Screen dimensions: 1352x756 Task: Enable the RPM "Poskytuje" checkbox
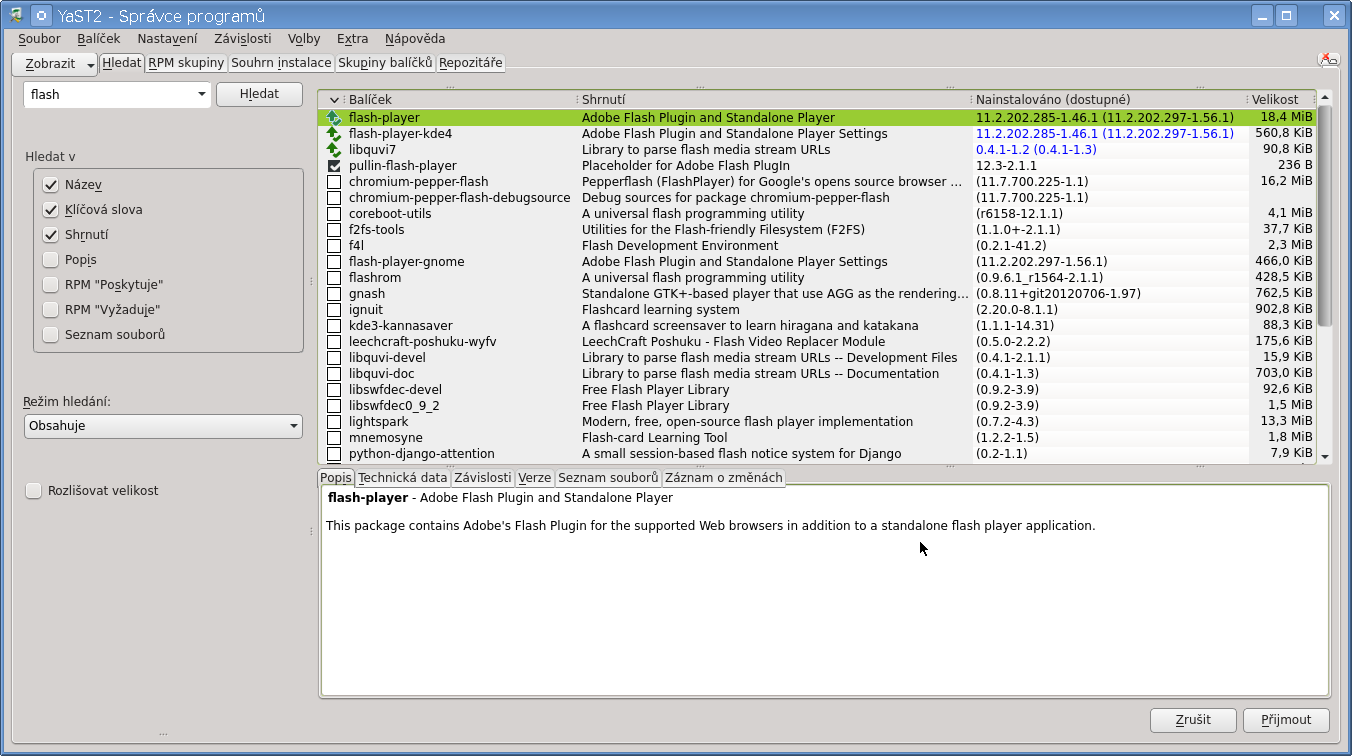coord(51,285)
